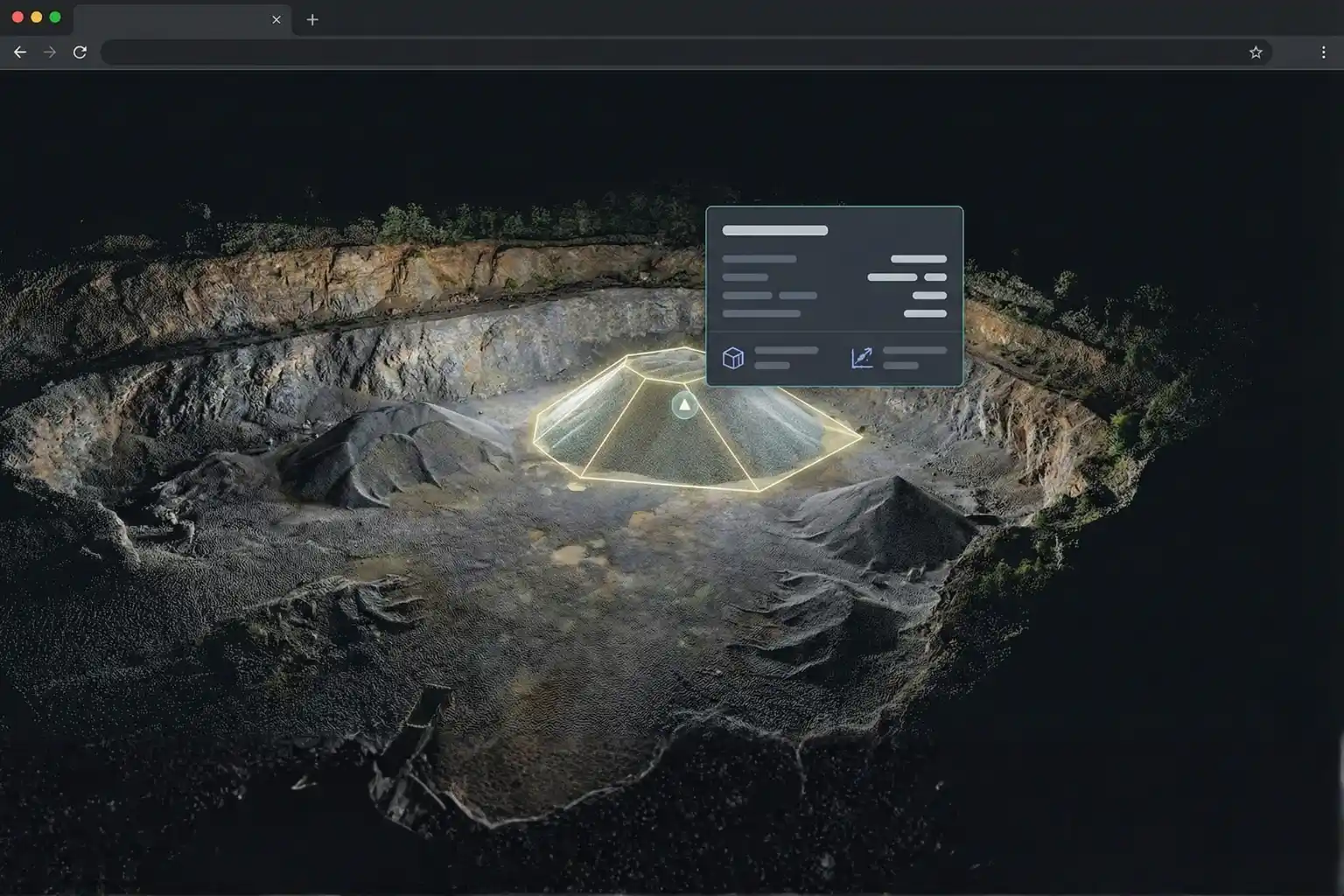Viewport: 1344px width, 896px height.
Task: Click the title bar of the info card
Action: click(775, 230)
